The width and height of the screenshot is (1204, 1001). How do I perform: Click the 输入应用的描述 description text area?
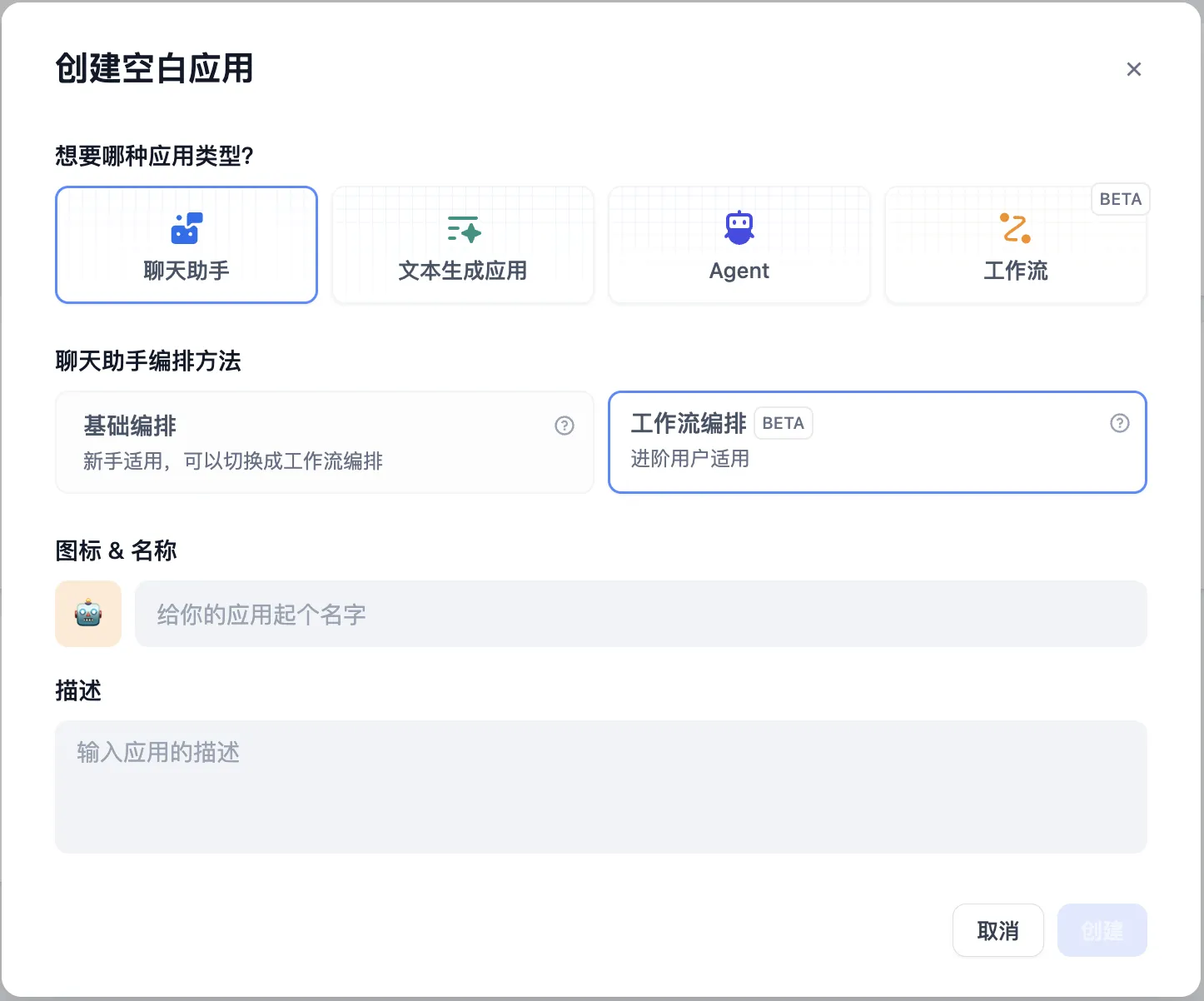(600, 786)
